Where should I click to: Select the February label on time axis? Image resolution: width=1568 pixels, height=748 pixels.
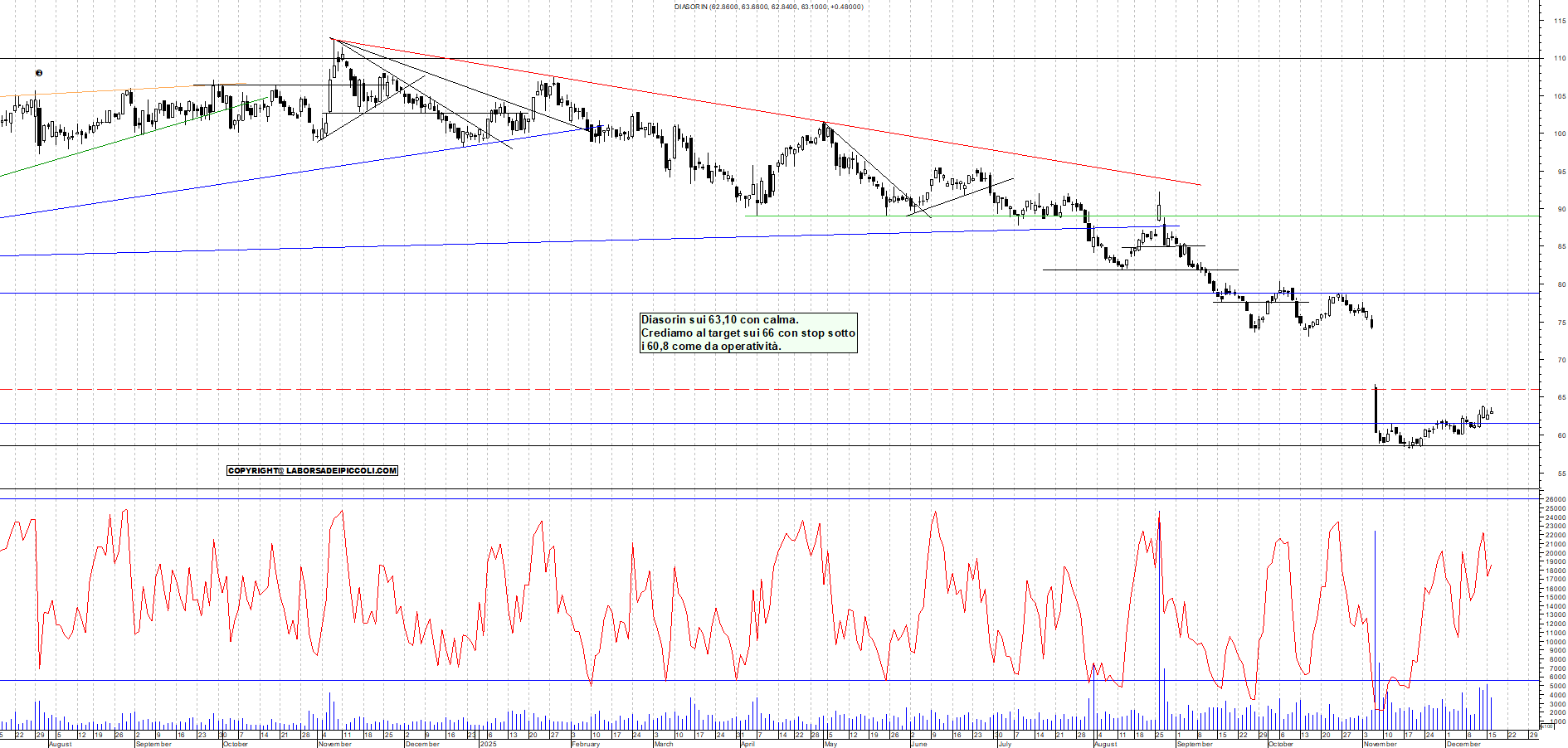pyautogui.click(x=585, y=744)
